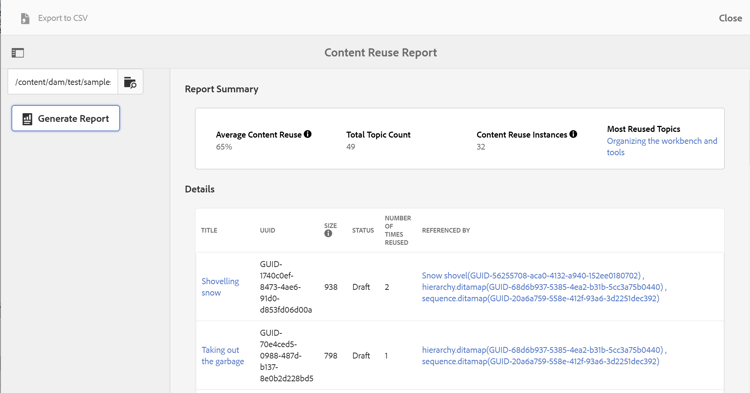Click the Content Reuse Instances info icon
750x393 pixels.
tap(573, 134)
